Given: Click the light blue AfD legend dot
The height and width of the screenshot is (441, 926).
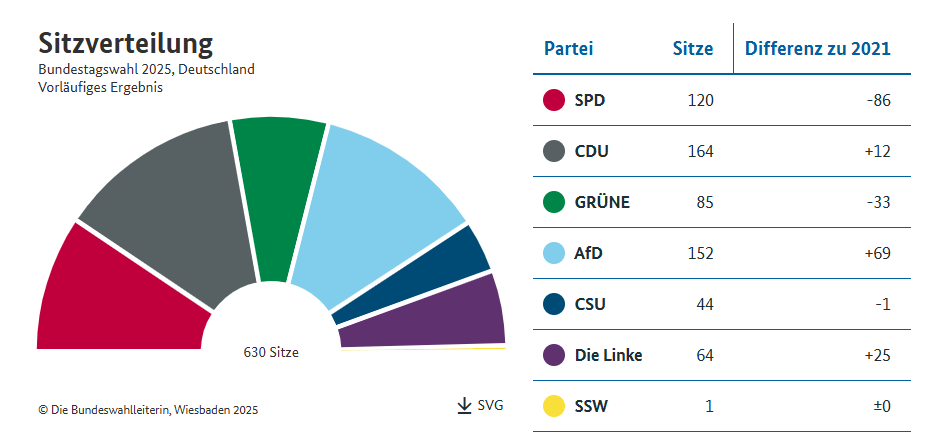Looking at the screenshot, I should pyautogui.click(x=555, y=254).
